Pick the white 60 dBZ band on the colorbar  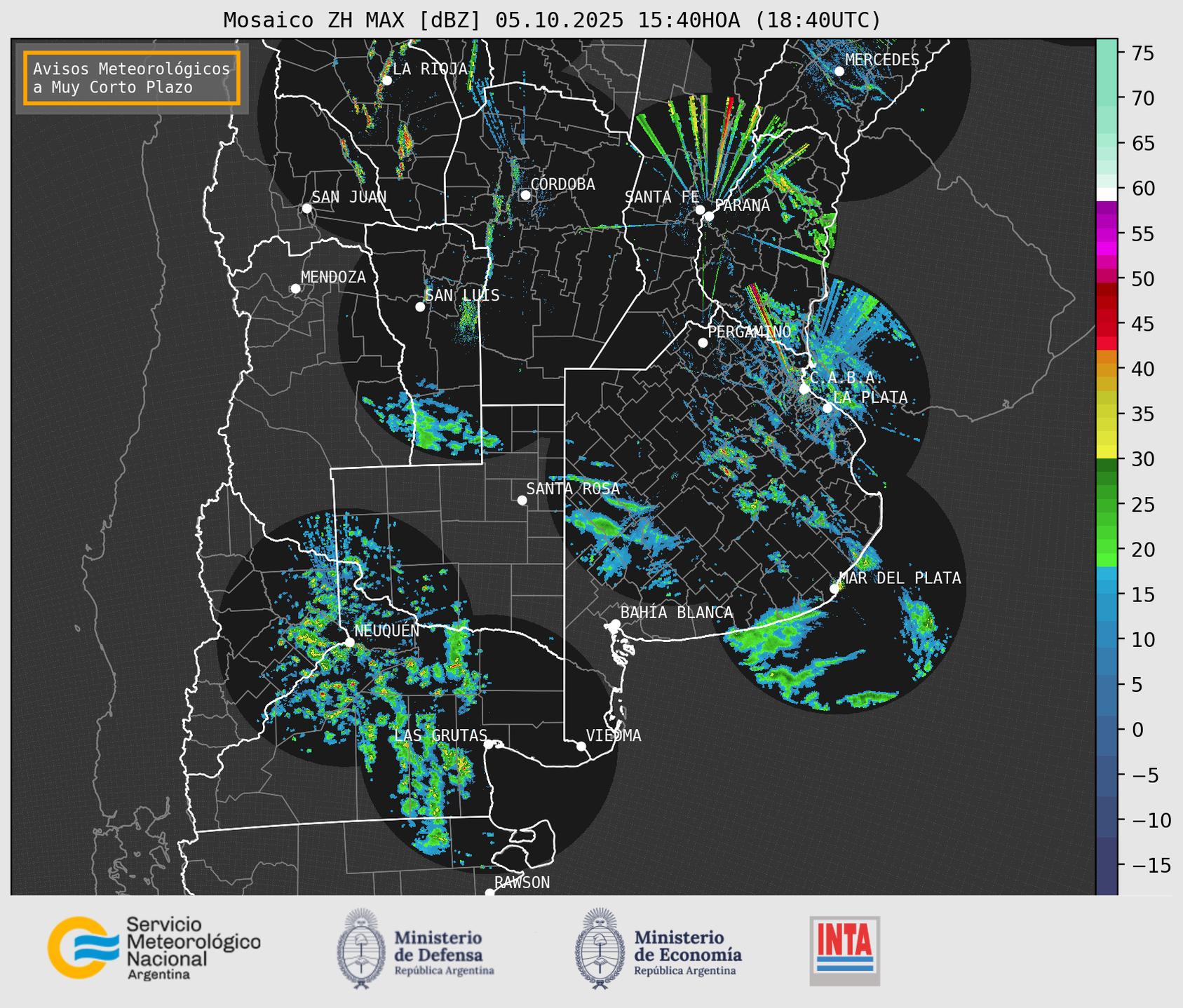point(1107,193)
